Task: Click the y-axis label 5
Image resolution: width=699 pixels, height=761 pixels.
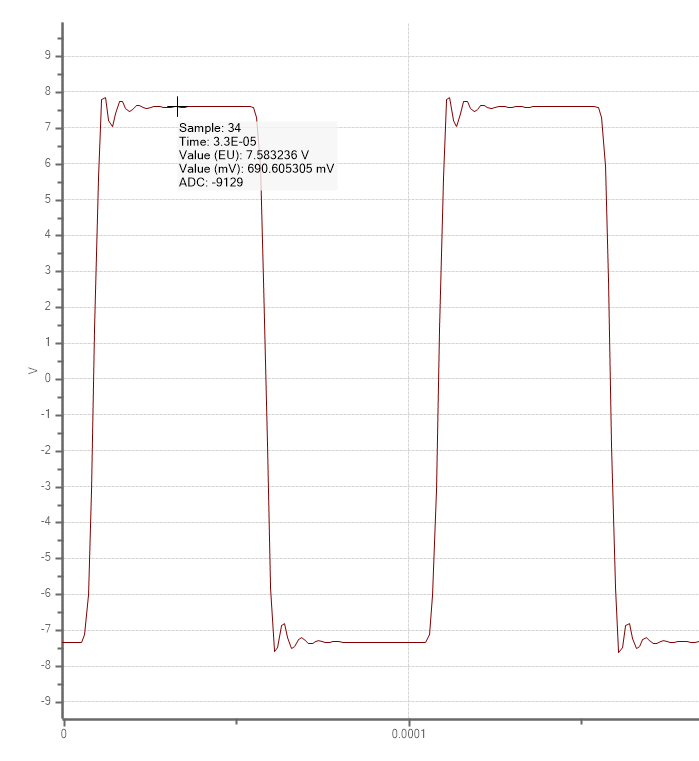Action: pyautogui.click(x=48, y=199)
